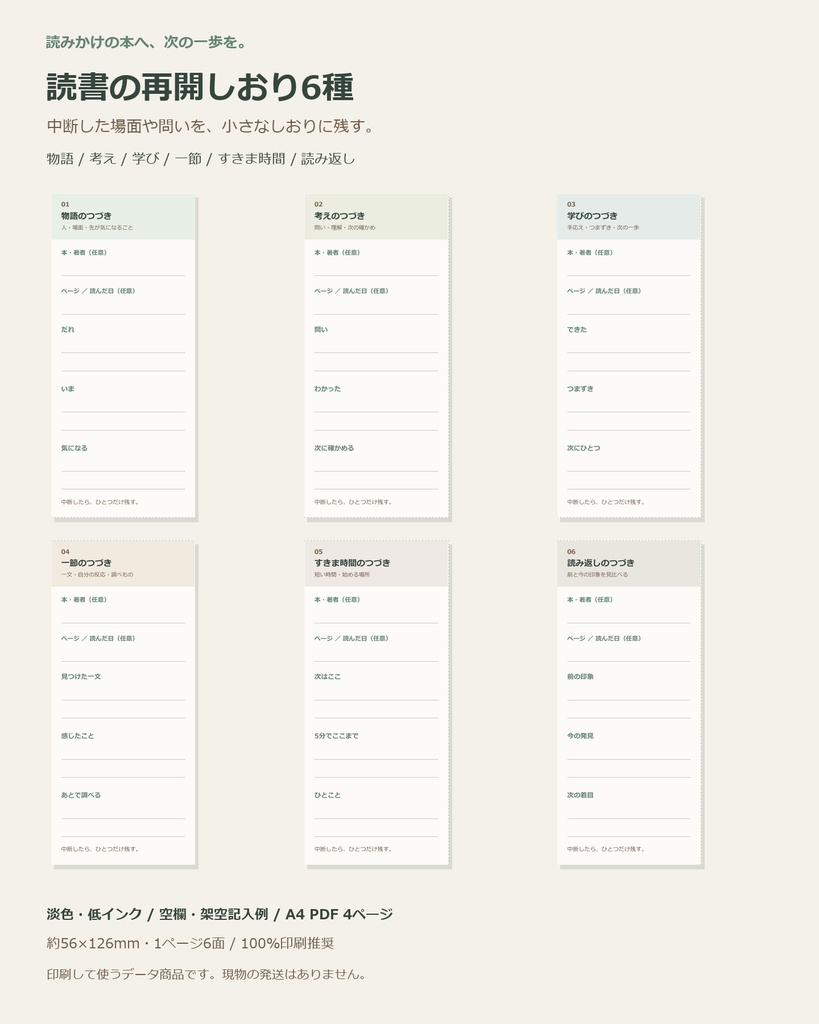819x1024 pixels.
Task: Click ページ/読んだ日 label in すきま時間のつづき card
Action: pos(351,639)
